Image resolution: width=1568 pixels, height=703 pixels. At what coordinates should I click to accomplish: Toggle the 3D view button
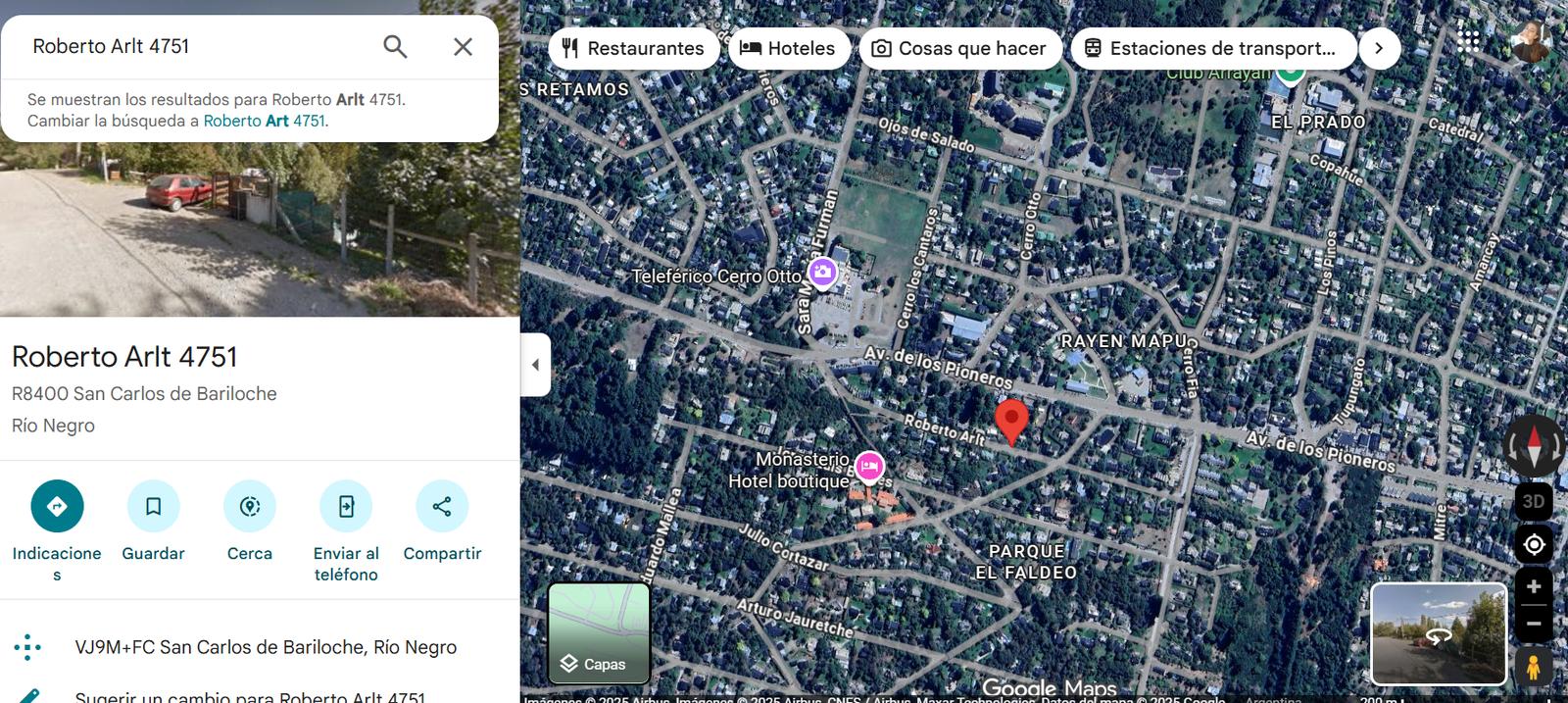pos(1534,501)
